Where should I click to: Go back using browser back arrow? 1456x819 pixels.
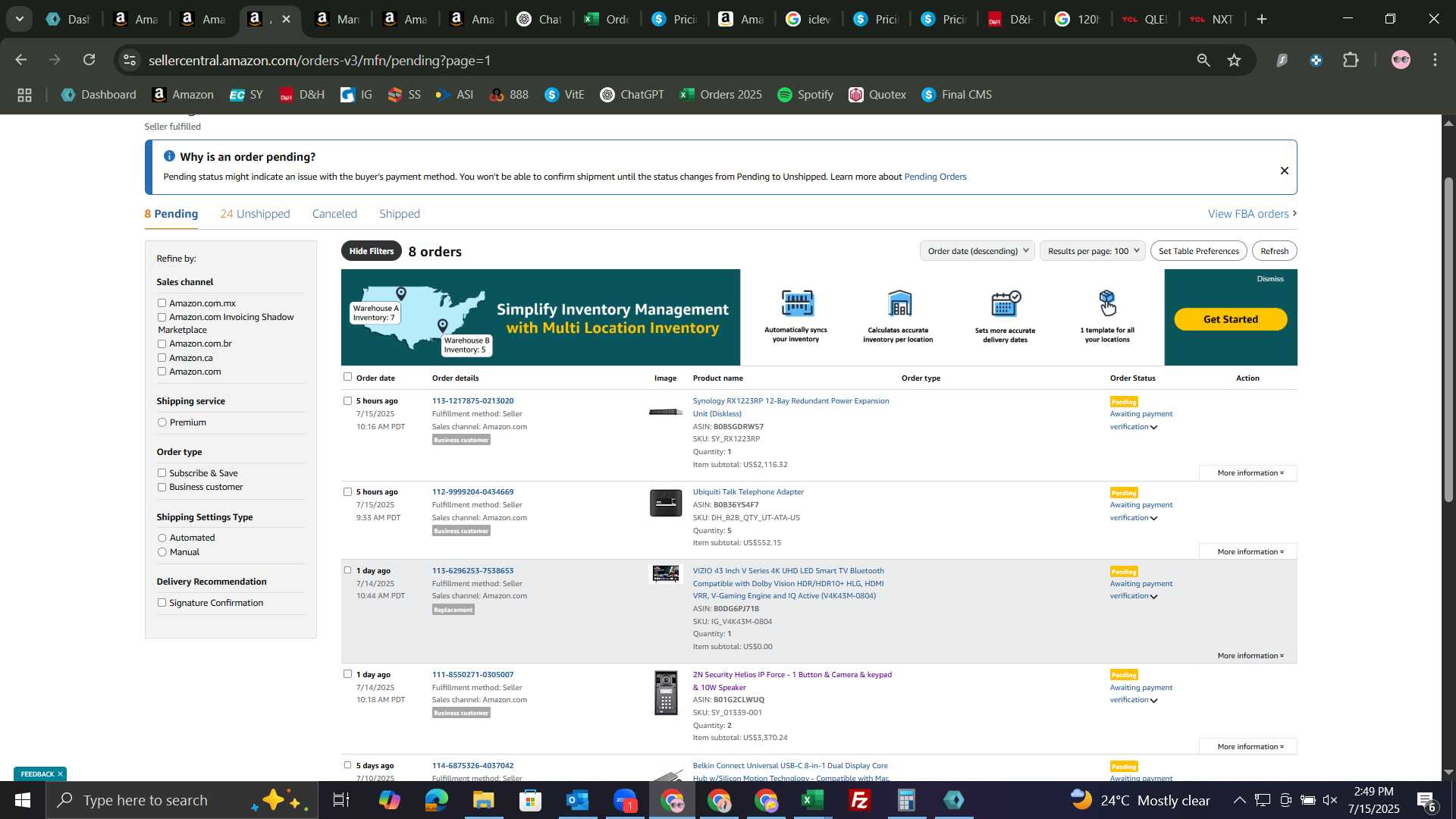pos(21,60)
